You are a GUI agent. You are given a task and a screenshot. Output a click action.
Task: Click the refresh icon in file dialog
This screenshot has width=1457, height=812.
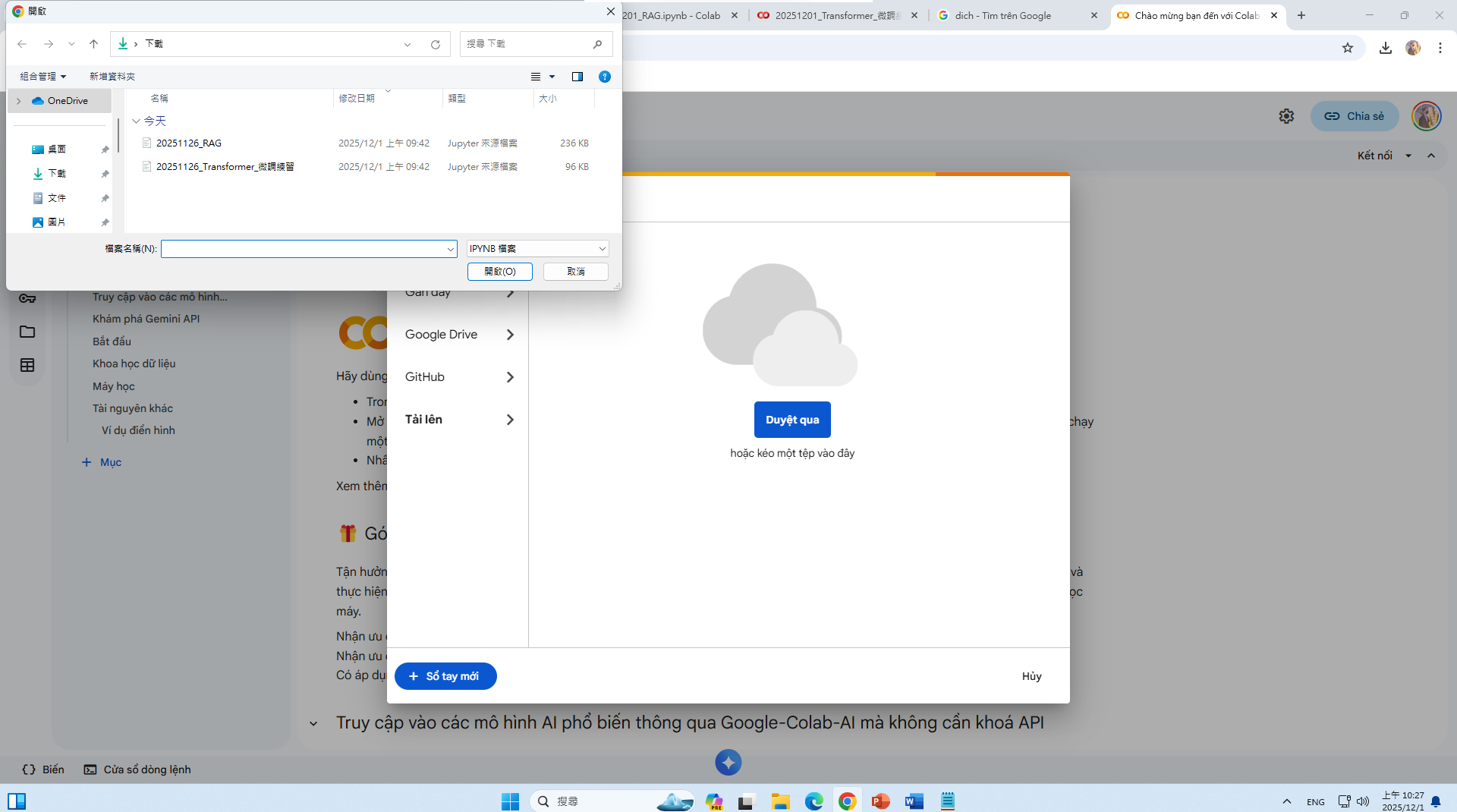[x=436, y=44]
